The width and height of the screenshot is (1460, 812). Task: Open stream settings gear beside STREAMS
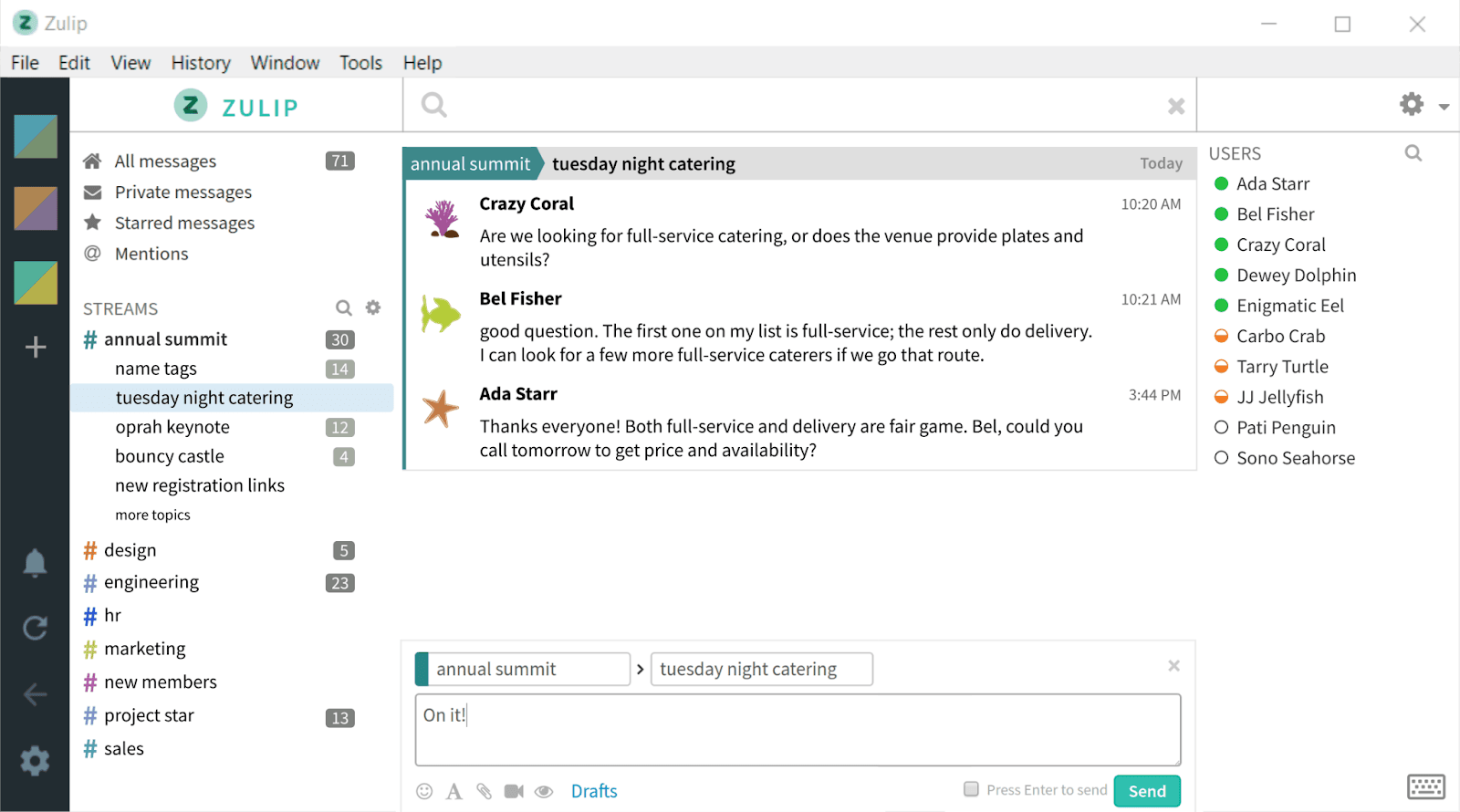click(x=373, y=307)
